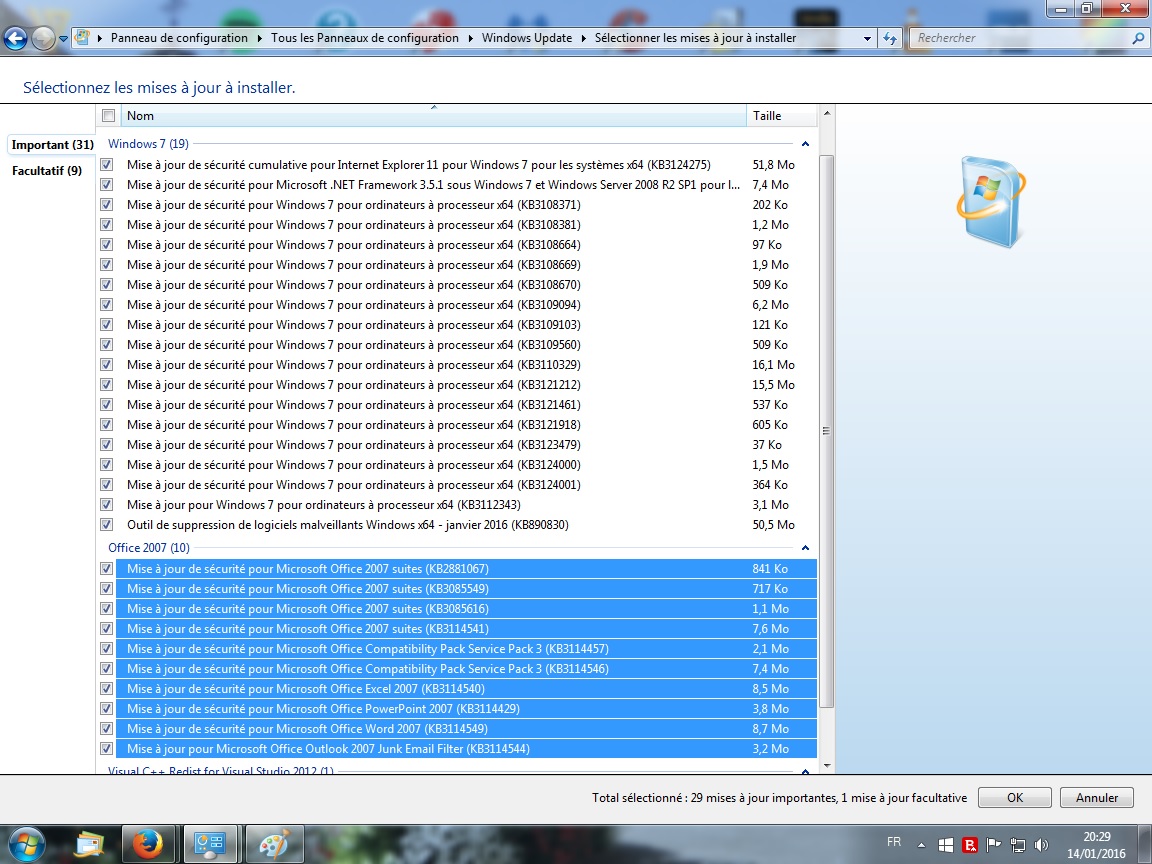1152x864 pixels.
Task: Switch to the Facultatif (9) tab
Action: (47, 170)
